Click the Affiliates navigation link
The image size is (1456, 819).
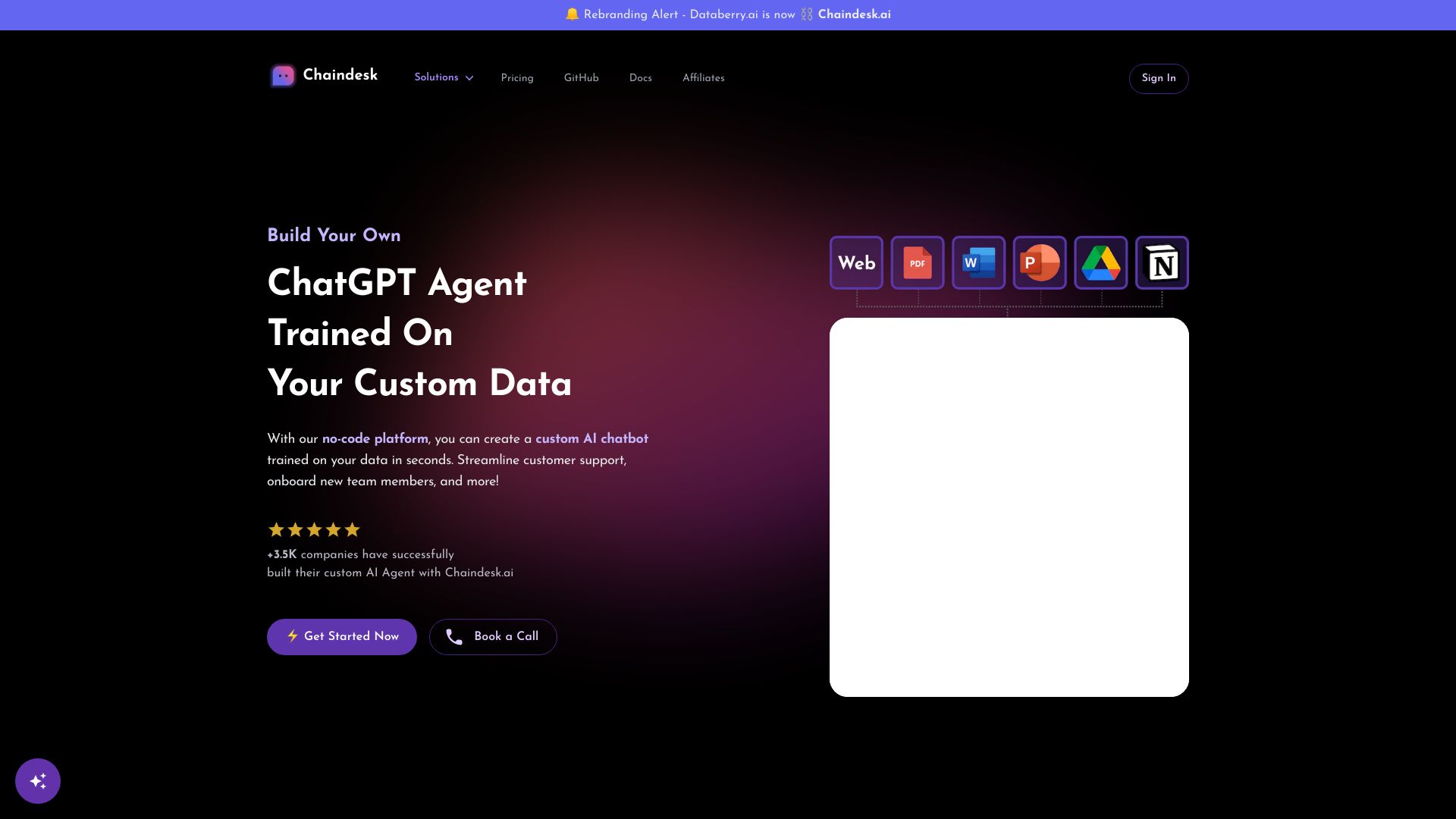click(703, 78)
